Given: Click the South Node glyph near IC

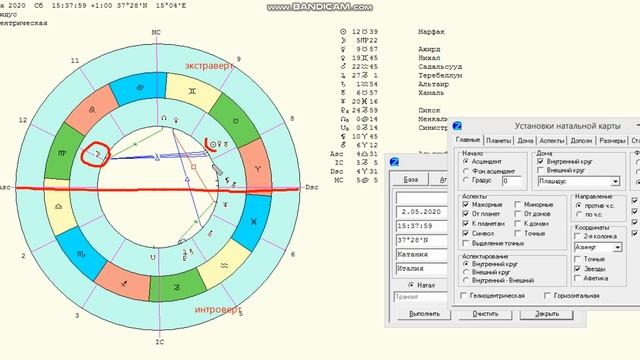Looking at the screenshot, I should 153,257.
